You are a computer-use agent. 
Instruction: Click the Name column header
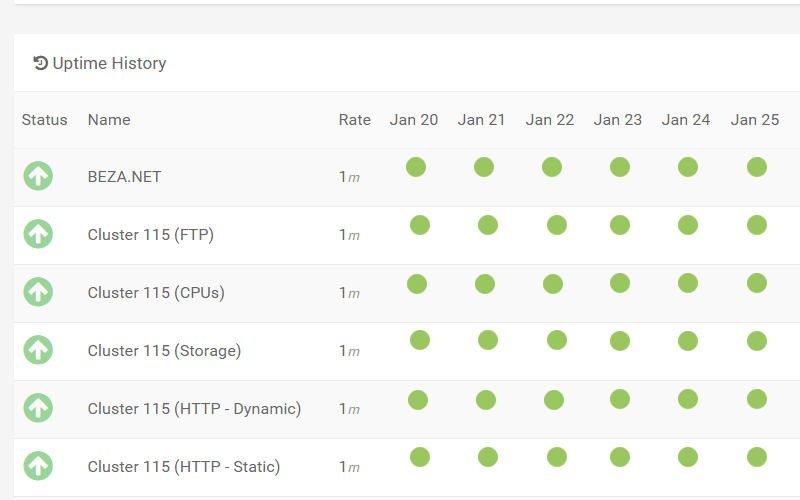(x=109, y=120)
